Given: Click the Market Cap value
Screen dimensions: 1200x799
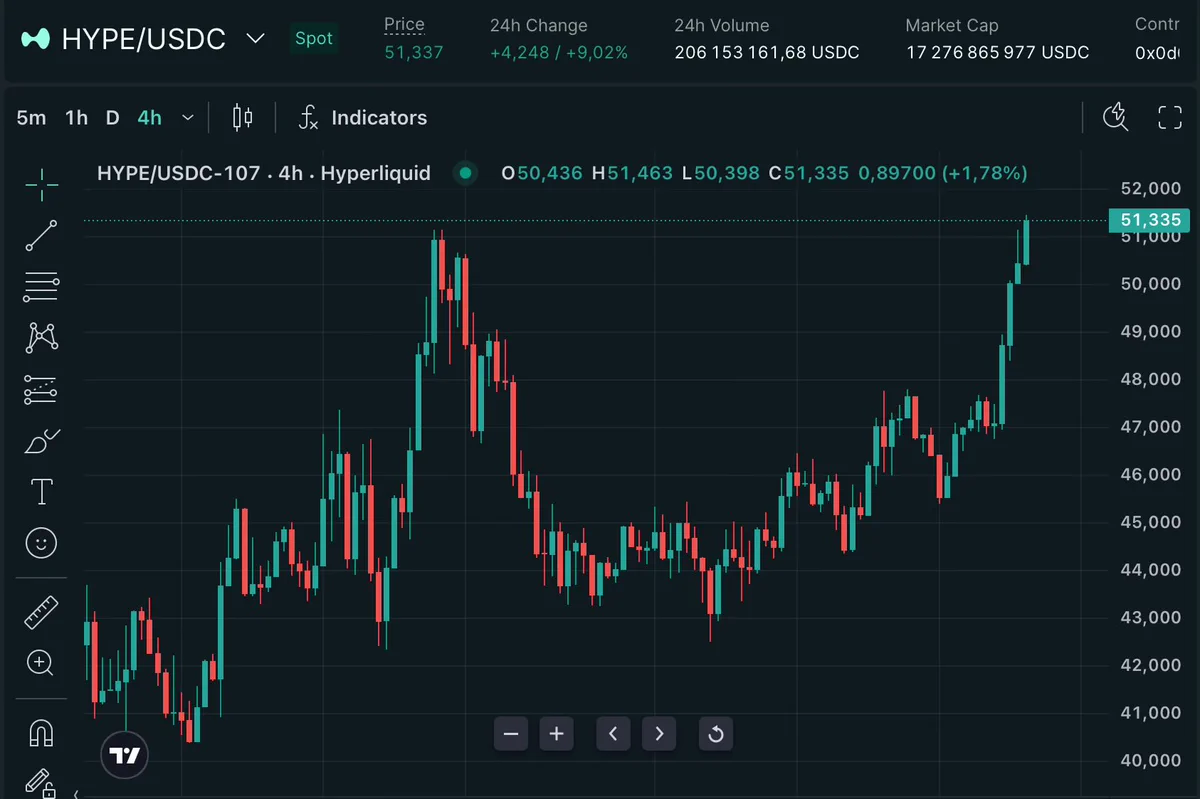Looking at the screenshot, I should [998, 52].
